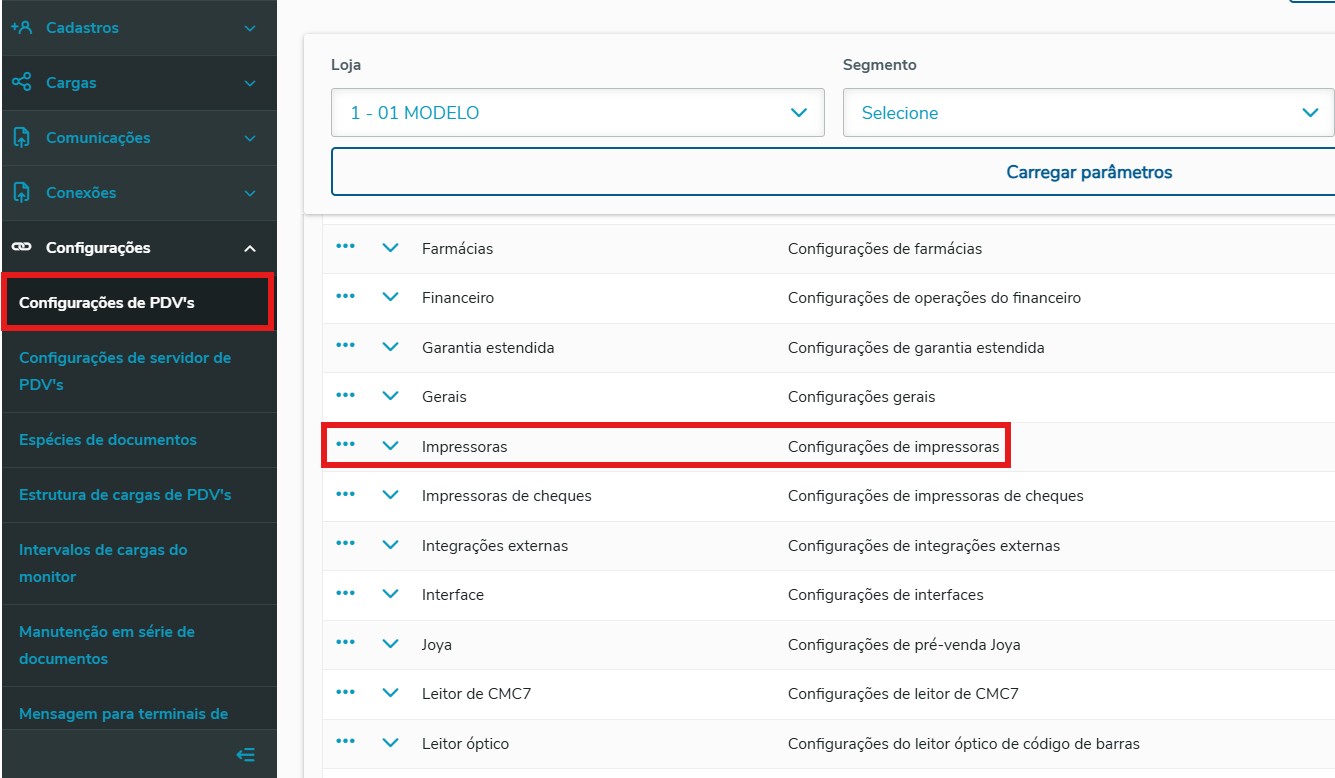Expand the Financeiro row chevron
1335x778 pixels.
[391, 297]
